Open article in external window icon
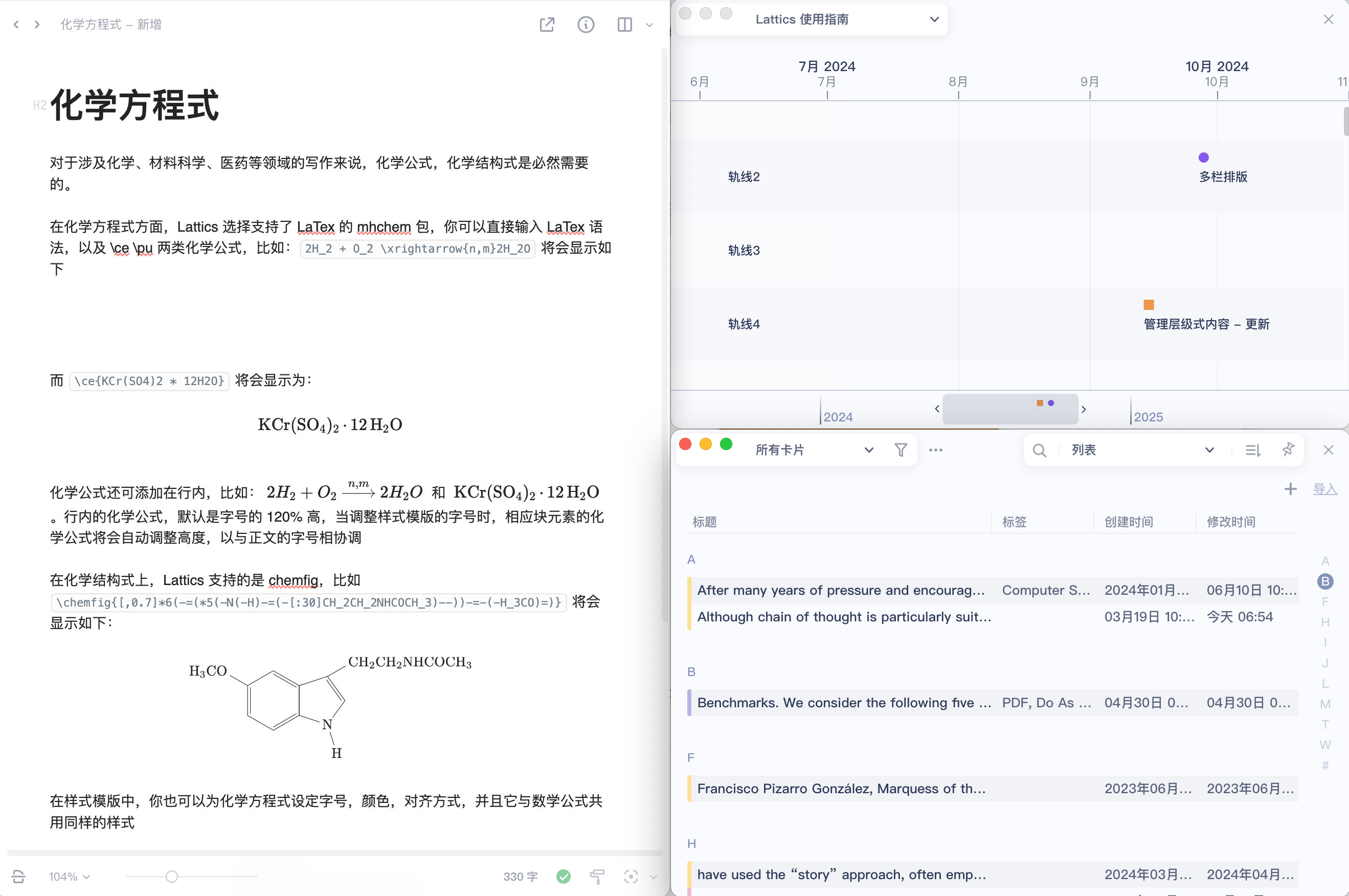Viewport: 1349px width, 896px height. click(547, 25)
